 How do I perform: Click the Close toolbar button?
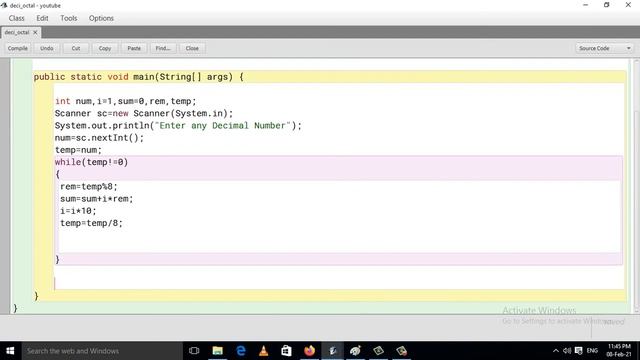(x=192, y=48)
